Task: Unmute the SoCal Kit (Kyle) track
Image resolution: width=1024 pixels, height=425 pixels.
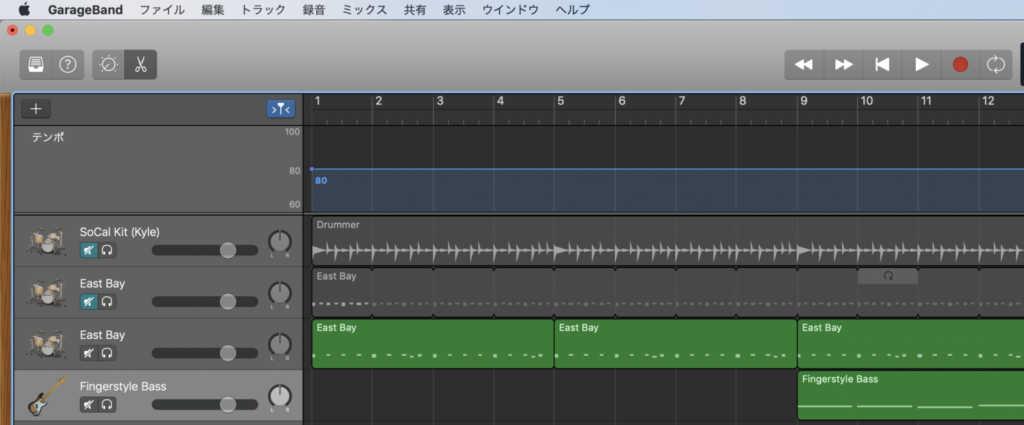Action: click(89, 250)
